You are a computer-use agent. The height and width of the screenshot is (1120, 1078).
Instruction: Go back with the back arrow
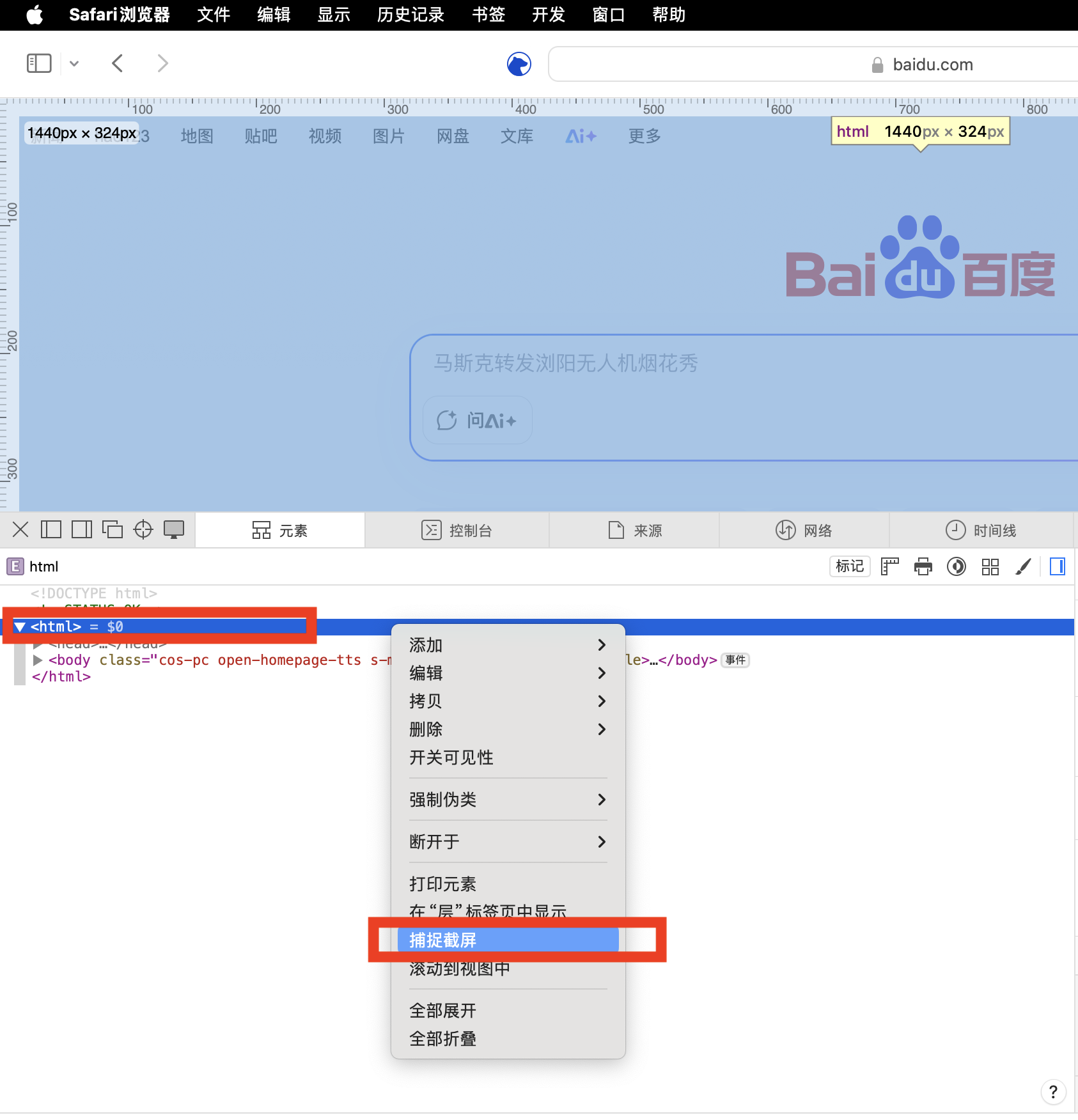[117, 63]
